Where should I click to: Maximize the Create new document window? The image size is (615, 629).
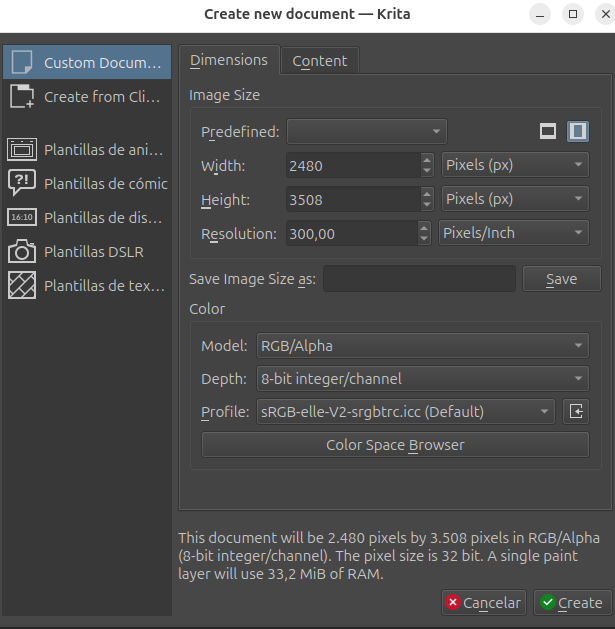[x=573, y=14]
